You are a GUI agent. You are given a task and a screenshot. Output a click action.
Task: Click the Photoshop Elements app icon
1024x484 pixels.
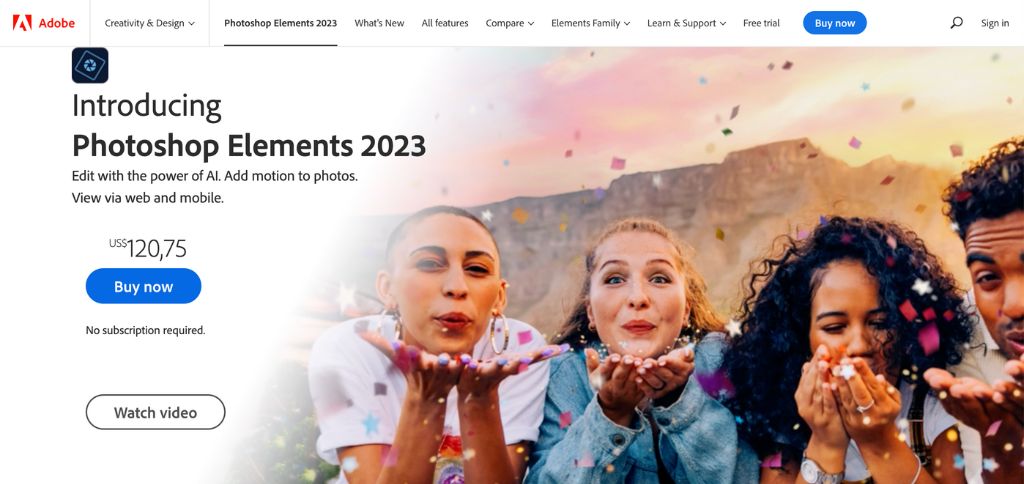coord(90,65)
